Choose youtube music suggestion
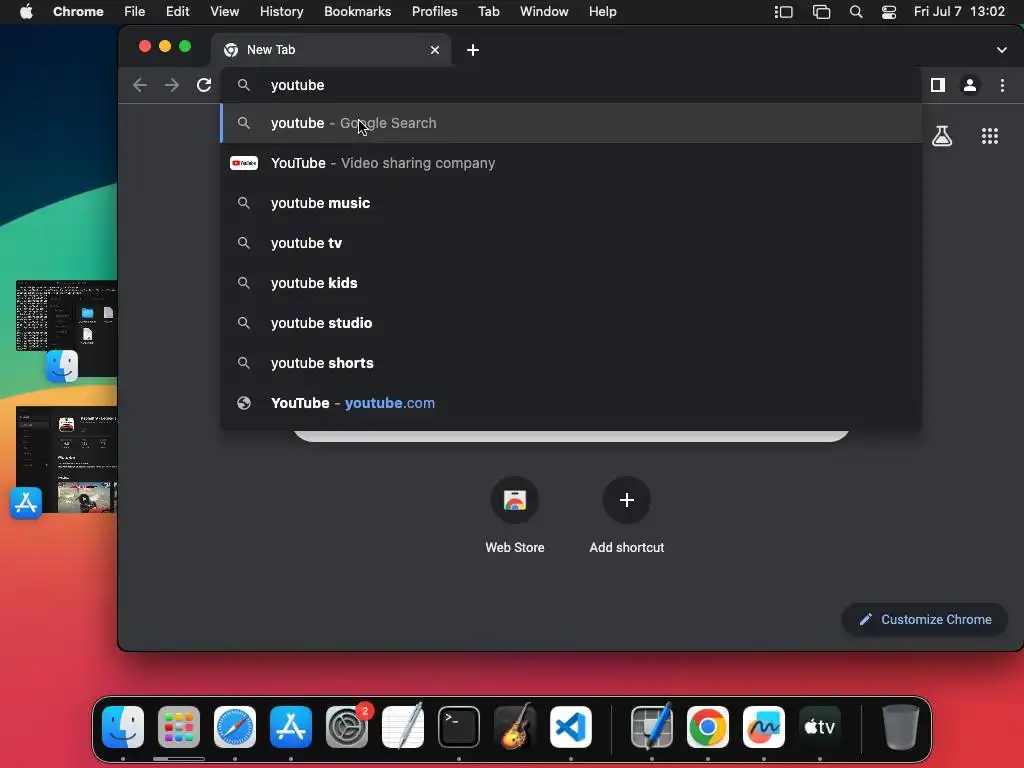Image resolution: width=1024 pixels, height=768 pixels. click(x=571, y=203)
